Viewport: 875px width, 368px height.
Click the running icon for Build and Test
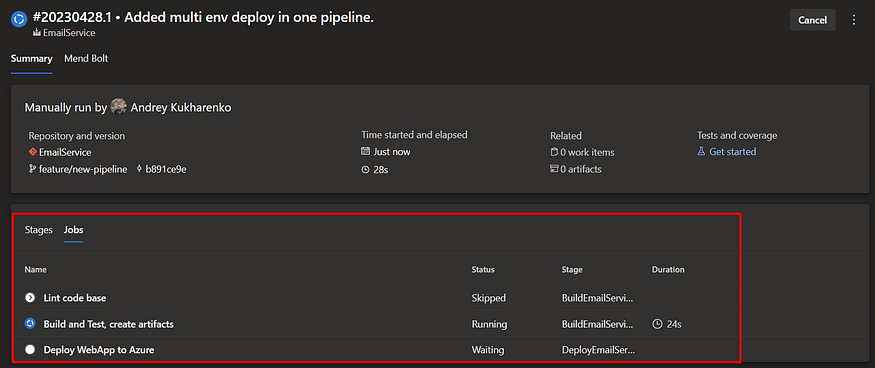pos(30,323)
